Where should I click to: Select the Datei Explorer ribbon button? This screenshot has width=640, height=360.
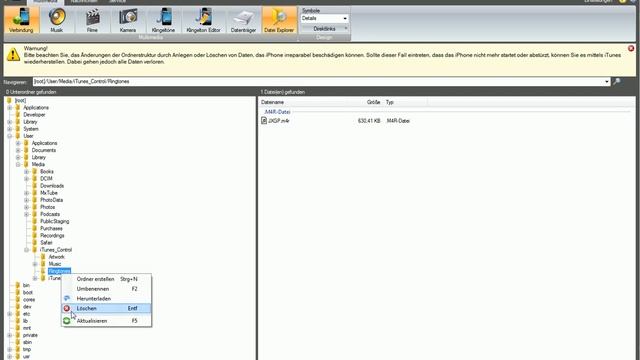(x=279, y=20)
